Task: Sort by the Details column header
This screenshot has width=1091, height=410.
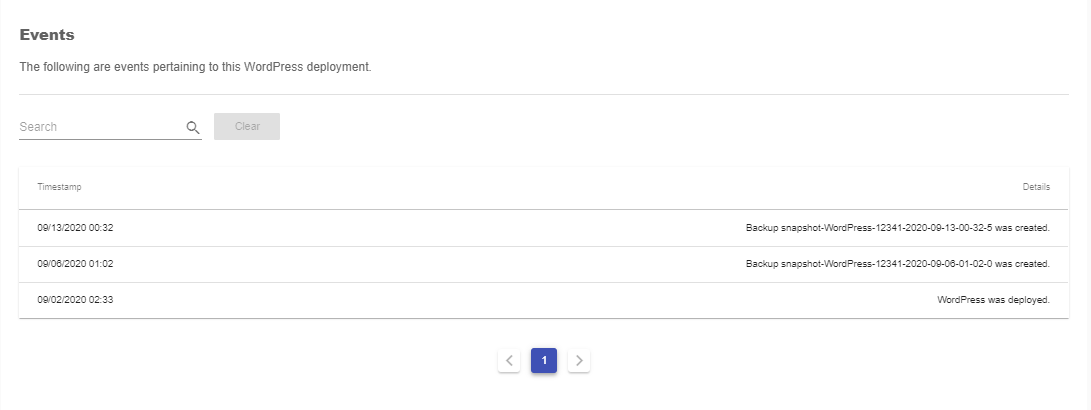Action: click(x=1036, y=187)
